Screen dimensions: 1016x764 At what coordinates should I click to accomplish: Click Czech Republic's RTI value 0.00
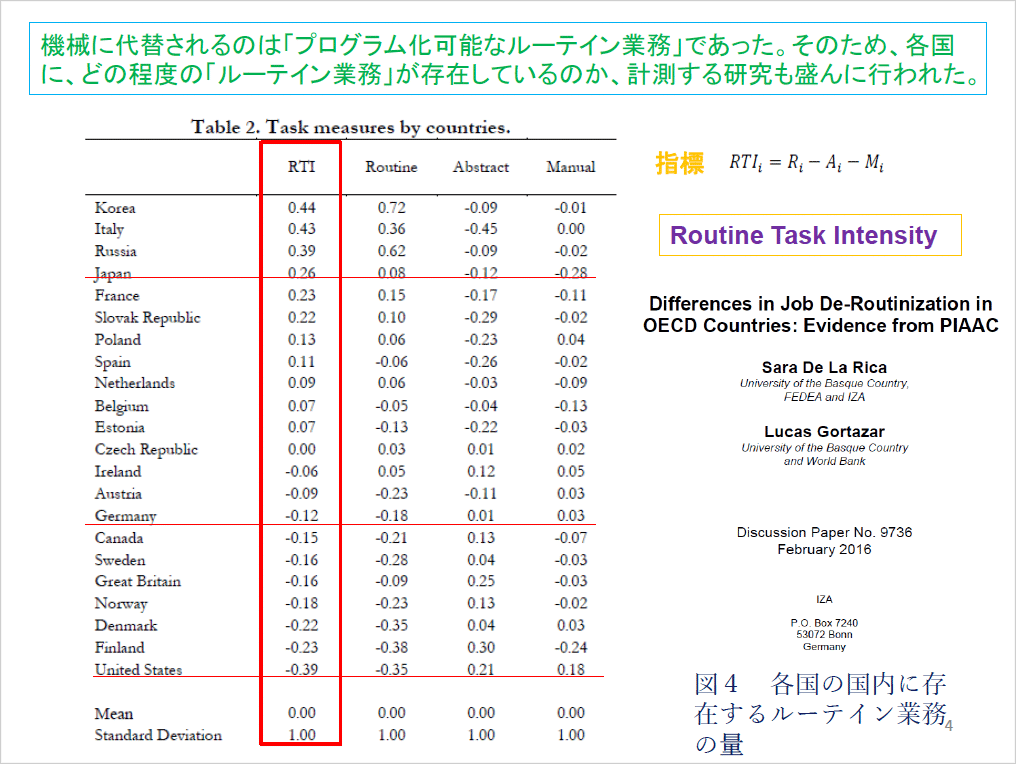[x=301, y=450]
